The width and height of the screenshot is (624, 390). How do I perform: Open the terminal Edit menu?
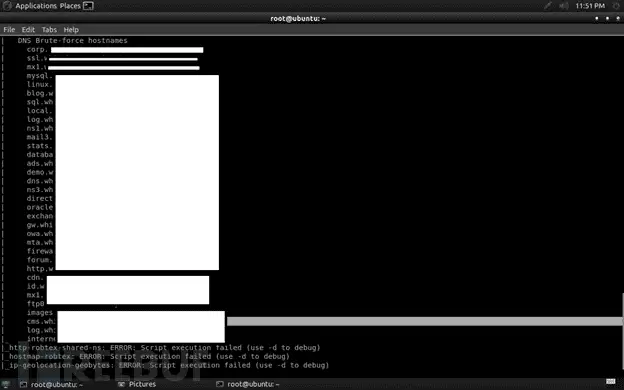[x=28, y=30]
